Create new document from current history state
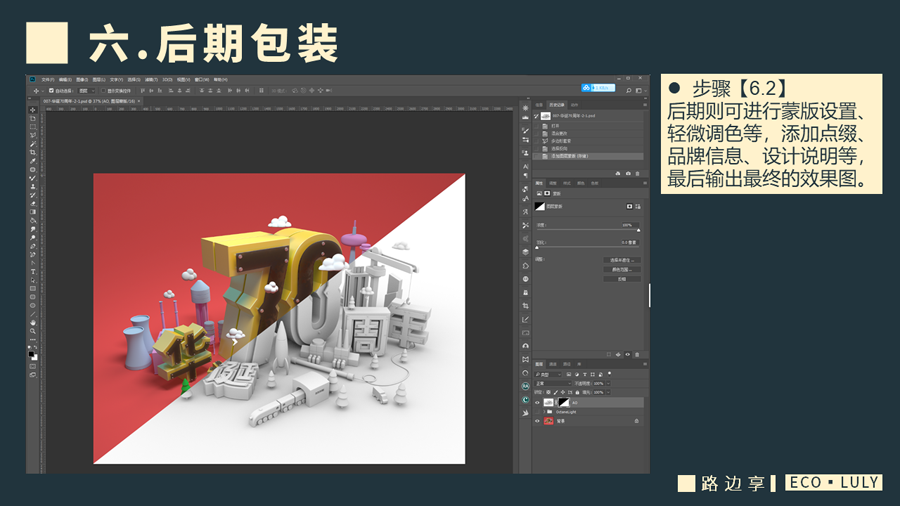Image resolution: width=900 pixels, height=506 pixels. [x=618, y=173]
